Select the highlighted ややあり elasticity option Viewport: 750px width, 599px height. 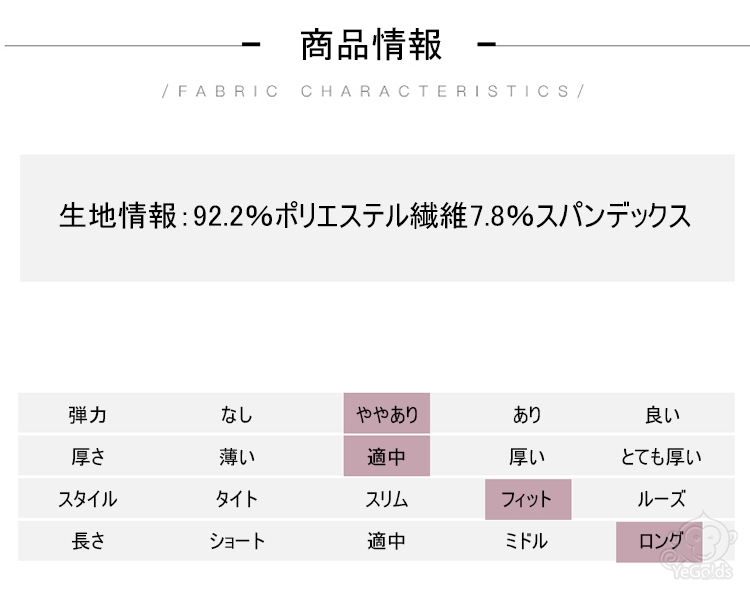pos(386,414)
